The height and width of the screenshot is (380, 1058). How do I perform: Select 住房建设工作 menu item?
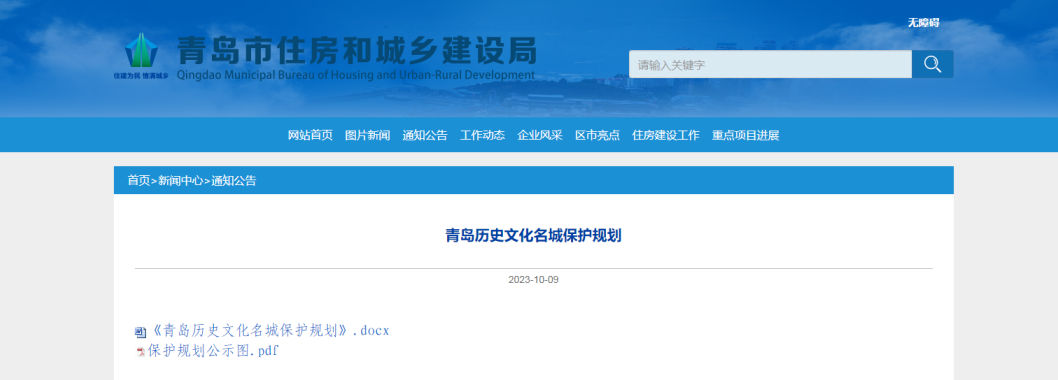666,135
